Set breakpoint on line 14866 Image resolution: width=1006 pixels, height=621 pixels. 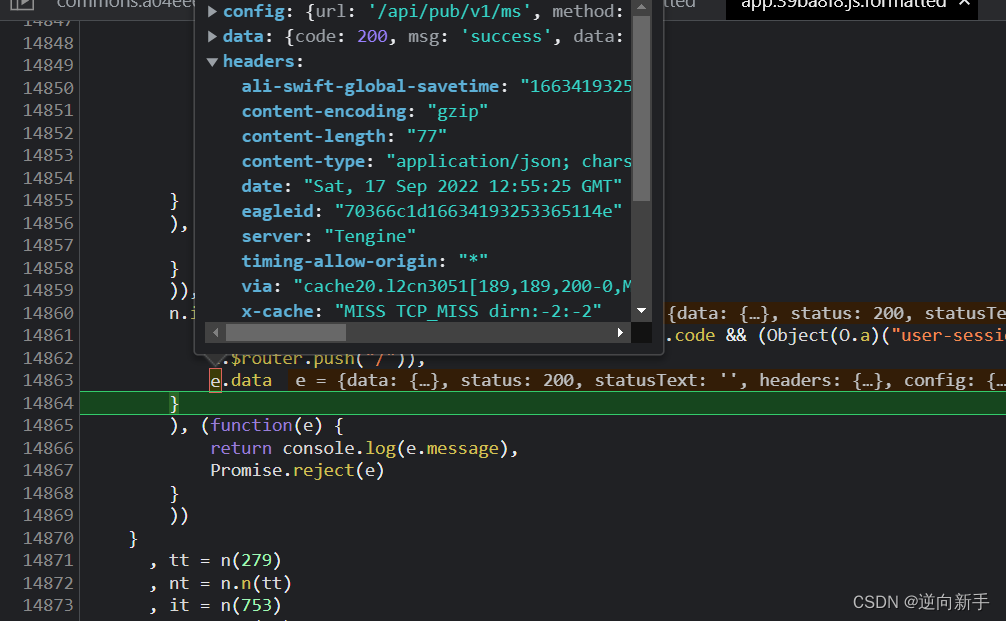coord(48,448)
